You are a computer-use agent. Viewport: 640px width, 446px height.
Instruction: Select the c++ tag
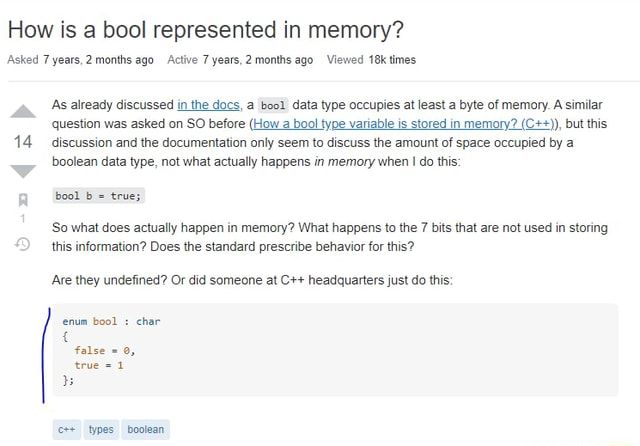(67, 430)
